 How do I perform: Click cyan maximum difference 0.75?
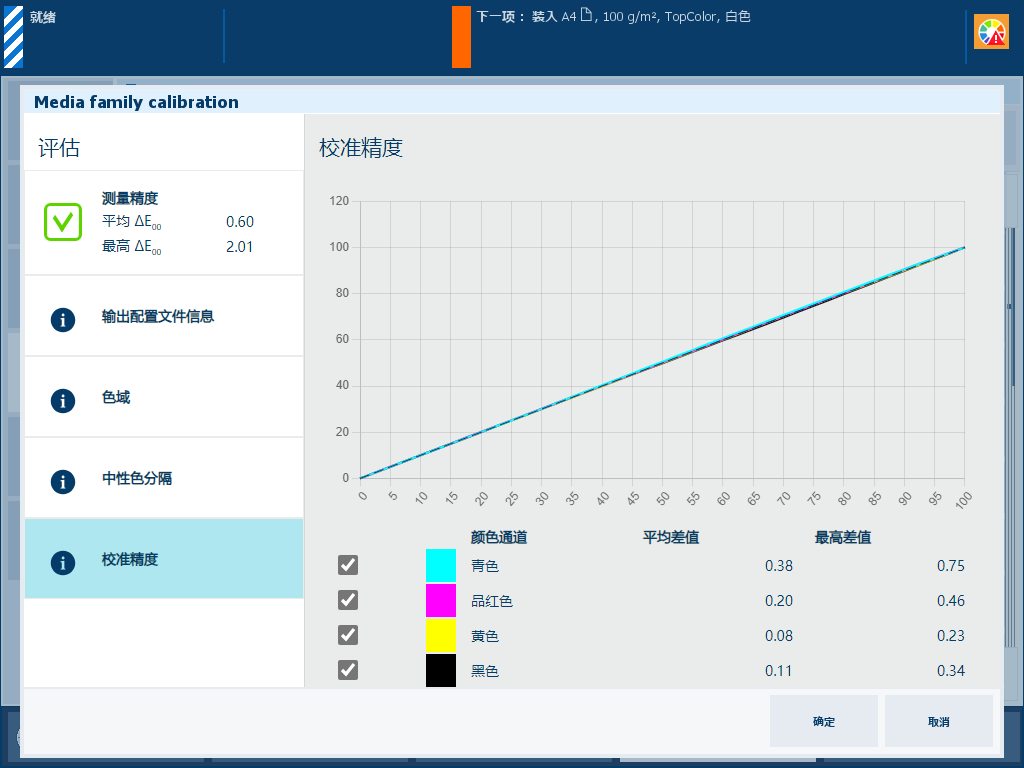tap(950, 566)
